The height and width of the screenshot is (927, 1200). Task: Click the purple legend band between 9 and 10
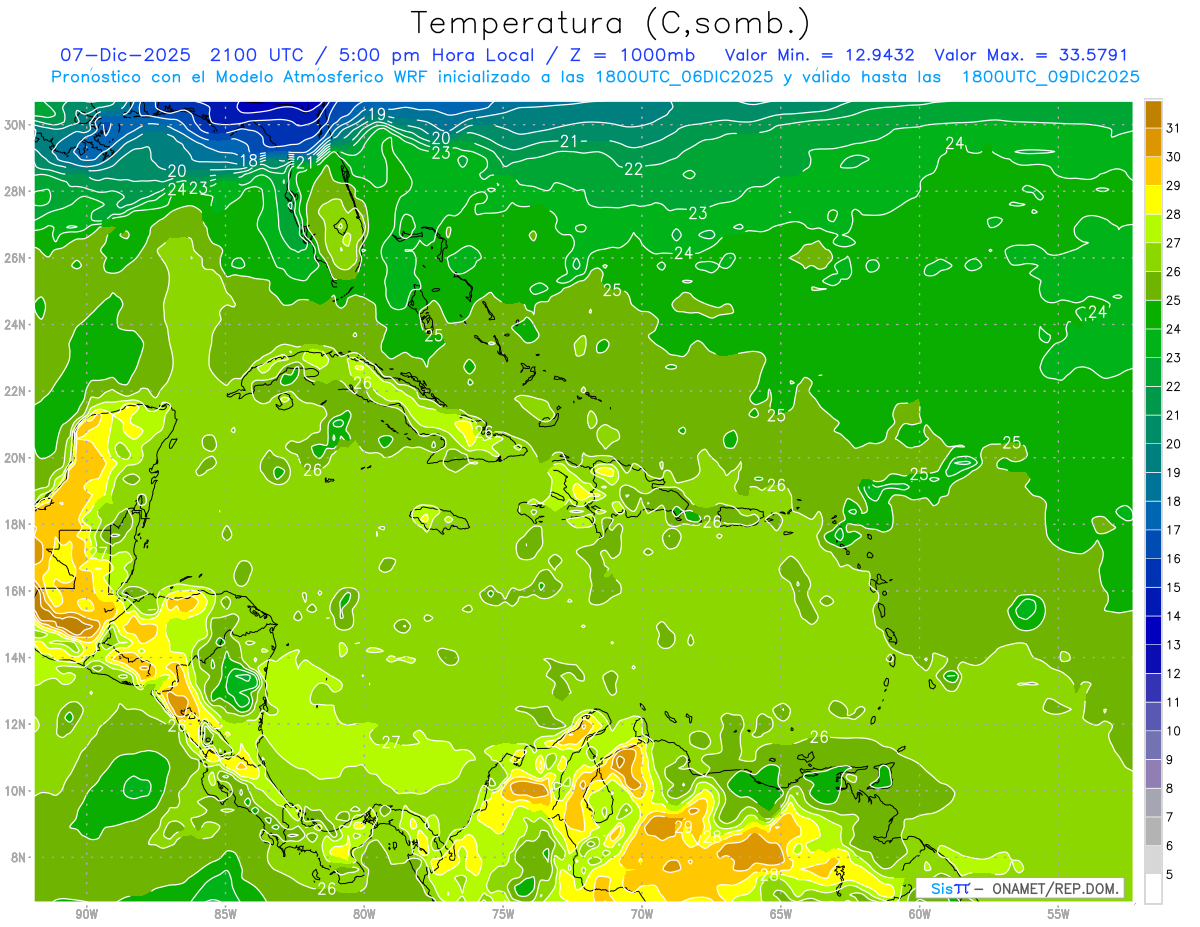tap(1153, 745)
